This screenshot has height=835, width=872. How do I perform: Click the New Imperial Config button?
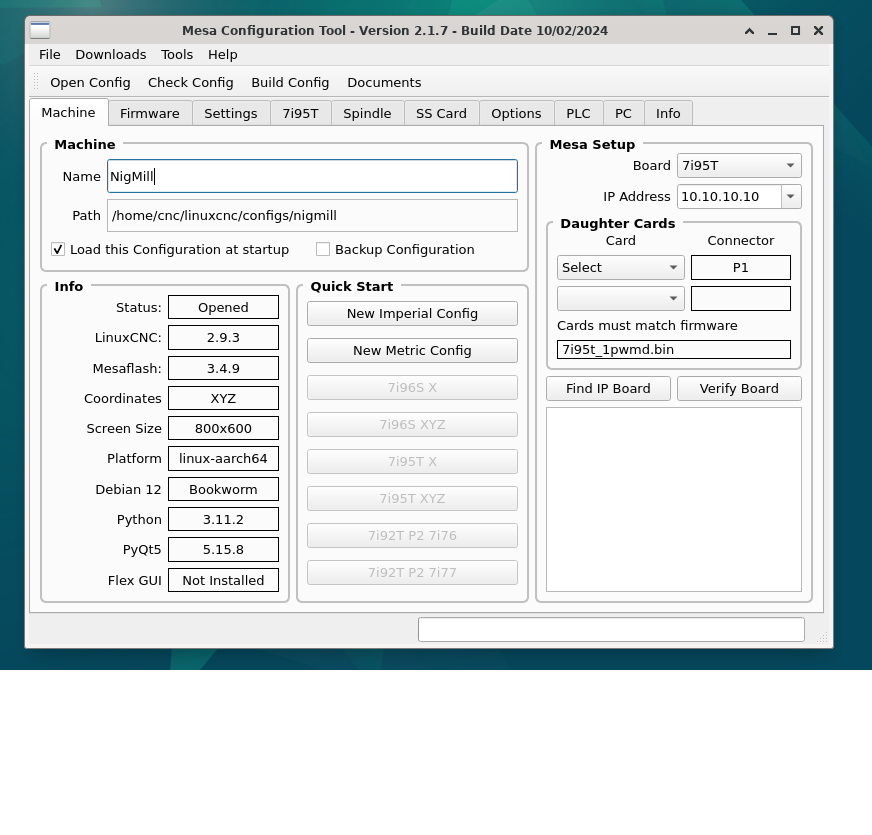click(412, 314)
